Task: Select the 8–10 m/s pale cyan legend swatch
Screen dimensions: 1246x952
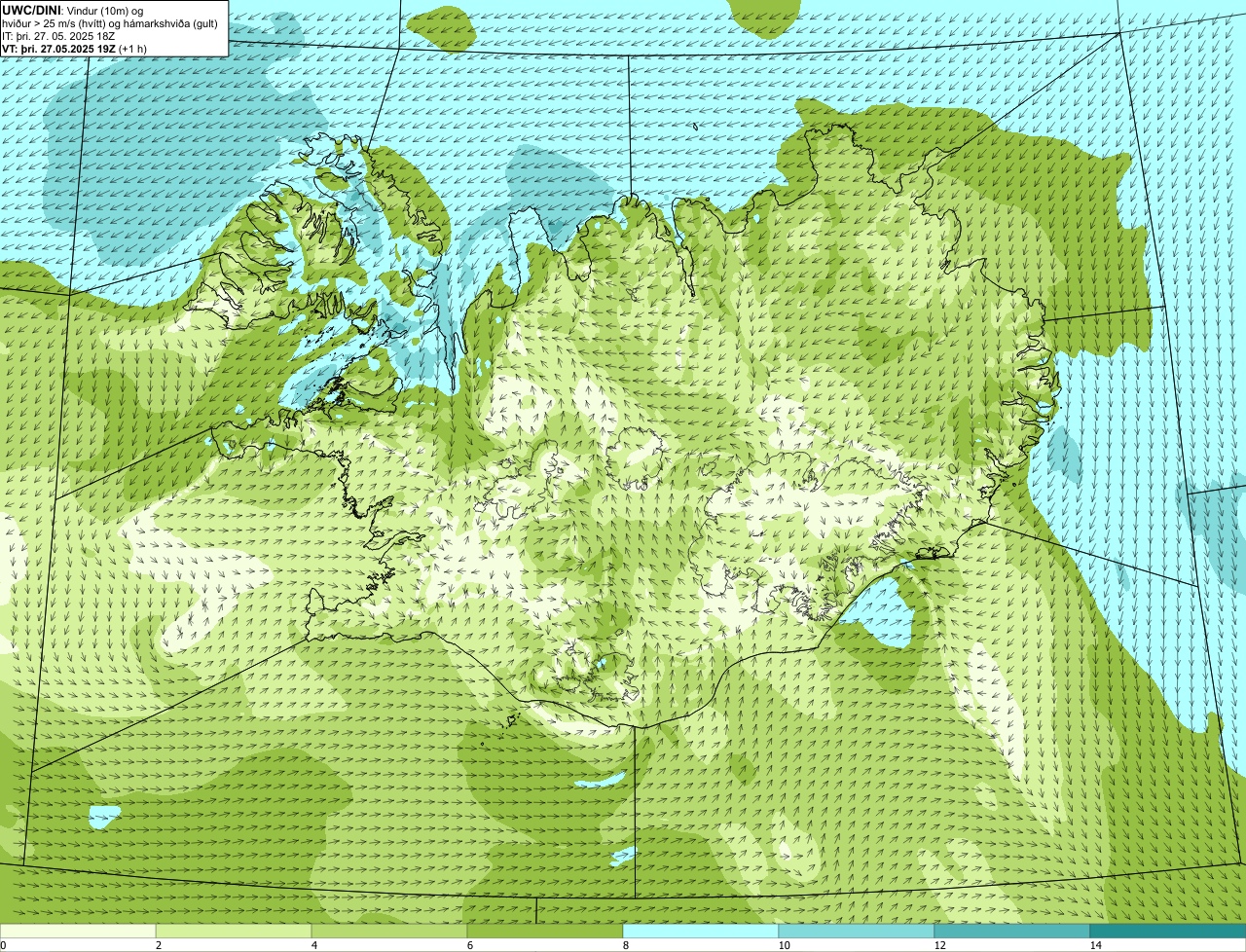Action: [x=701, y=931]
